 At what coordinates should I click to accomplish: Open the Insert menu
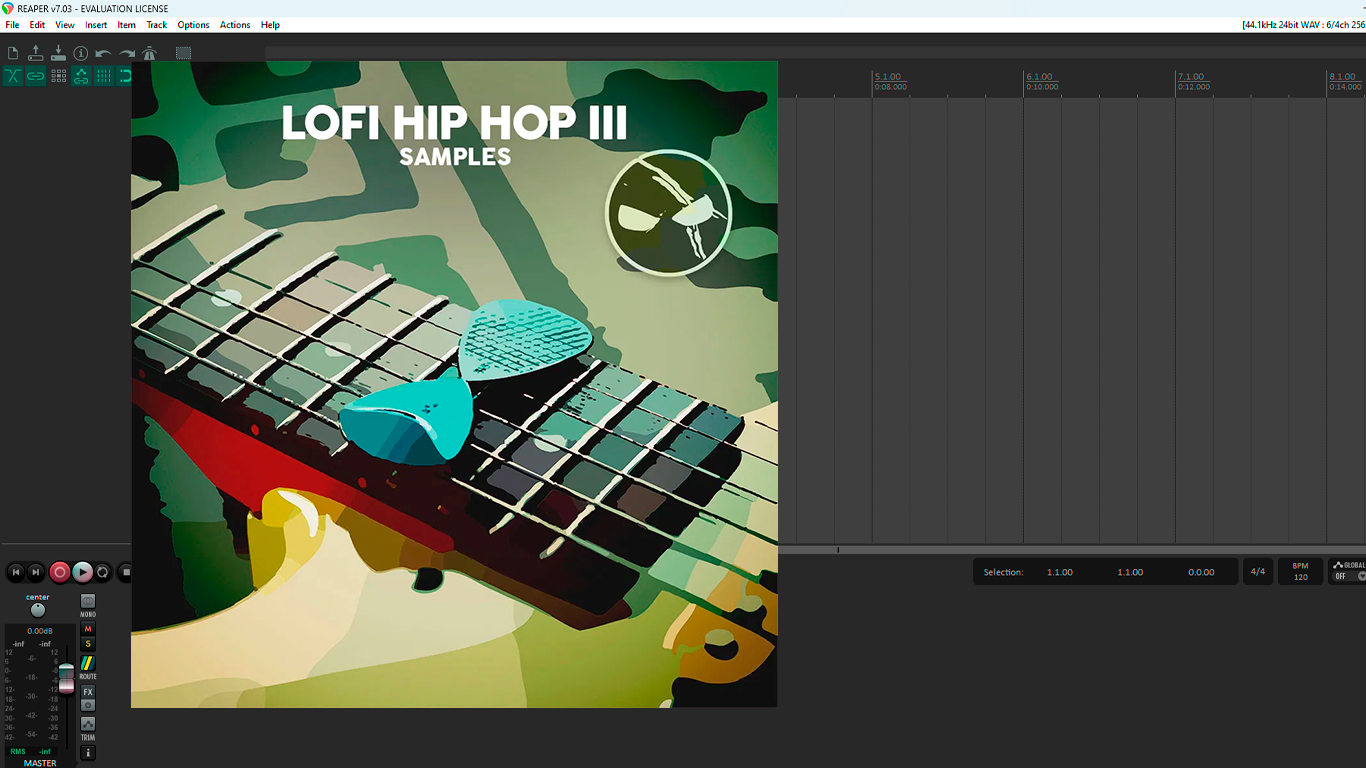96,25
